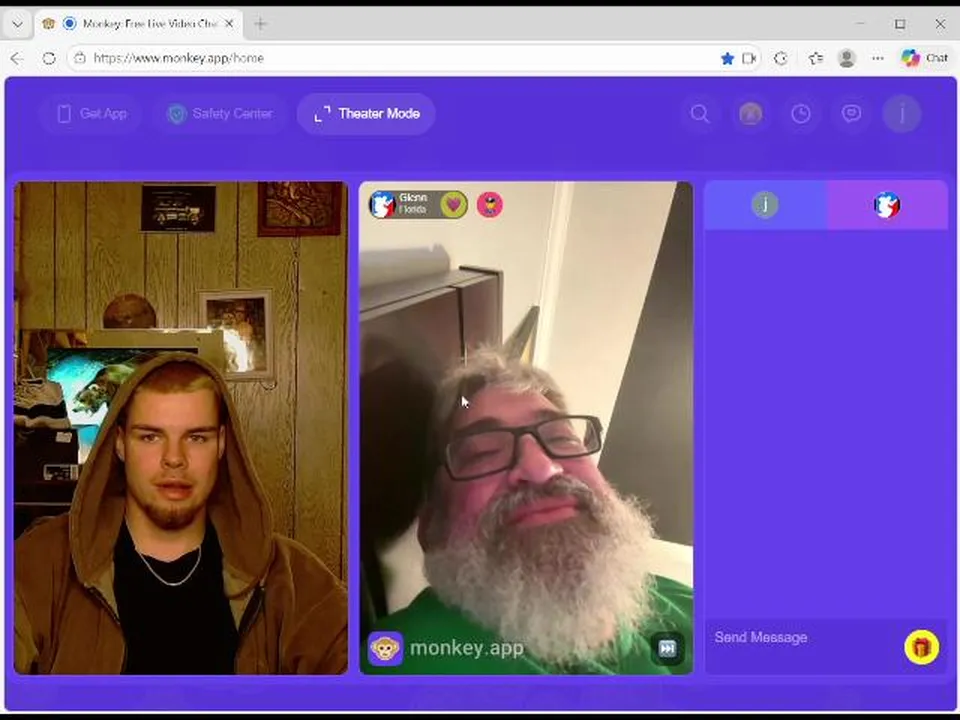Image resolution: width=960 pixels, height=720 pixels.
Task: Open the Get App button
Action: [x=91, y=114]
